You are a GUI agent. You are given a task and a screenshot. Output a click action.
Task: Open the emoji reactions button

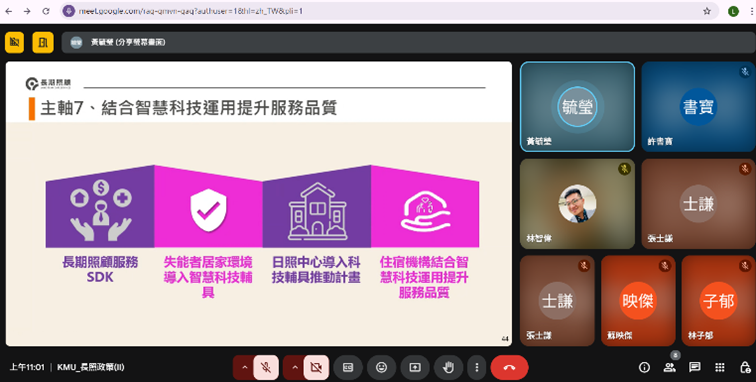tap(381, 368)
